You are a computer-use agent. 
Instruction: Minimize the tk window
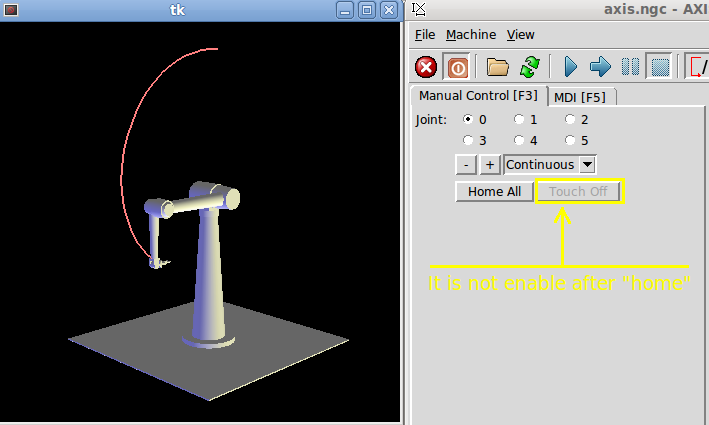coord(345,10)
